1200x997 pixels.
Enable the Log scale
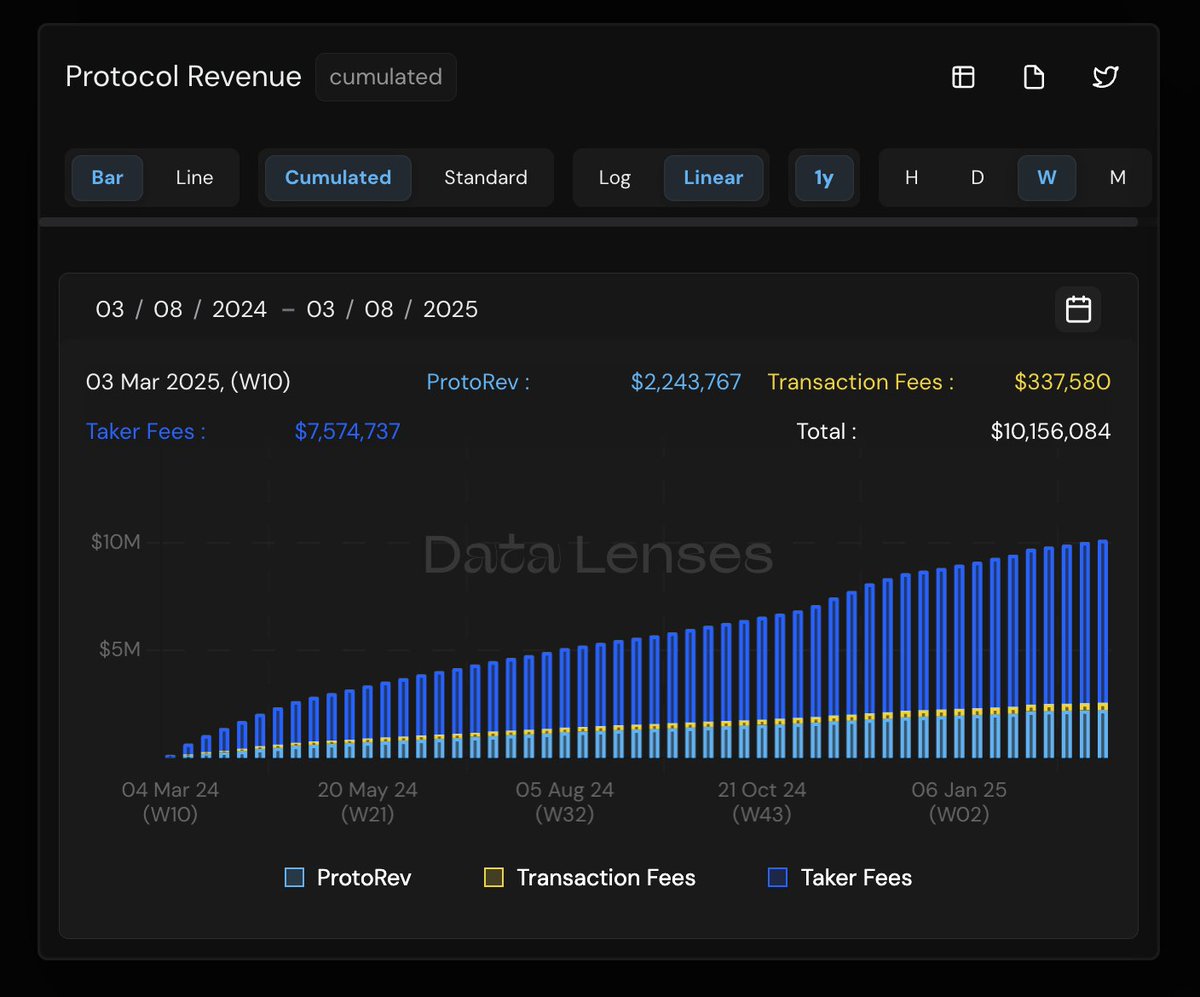point(614,177)
